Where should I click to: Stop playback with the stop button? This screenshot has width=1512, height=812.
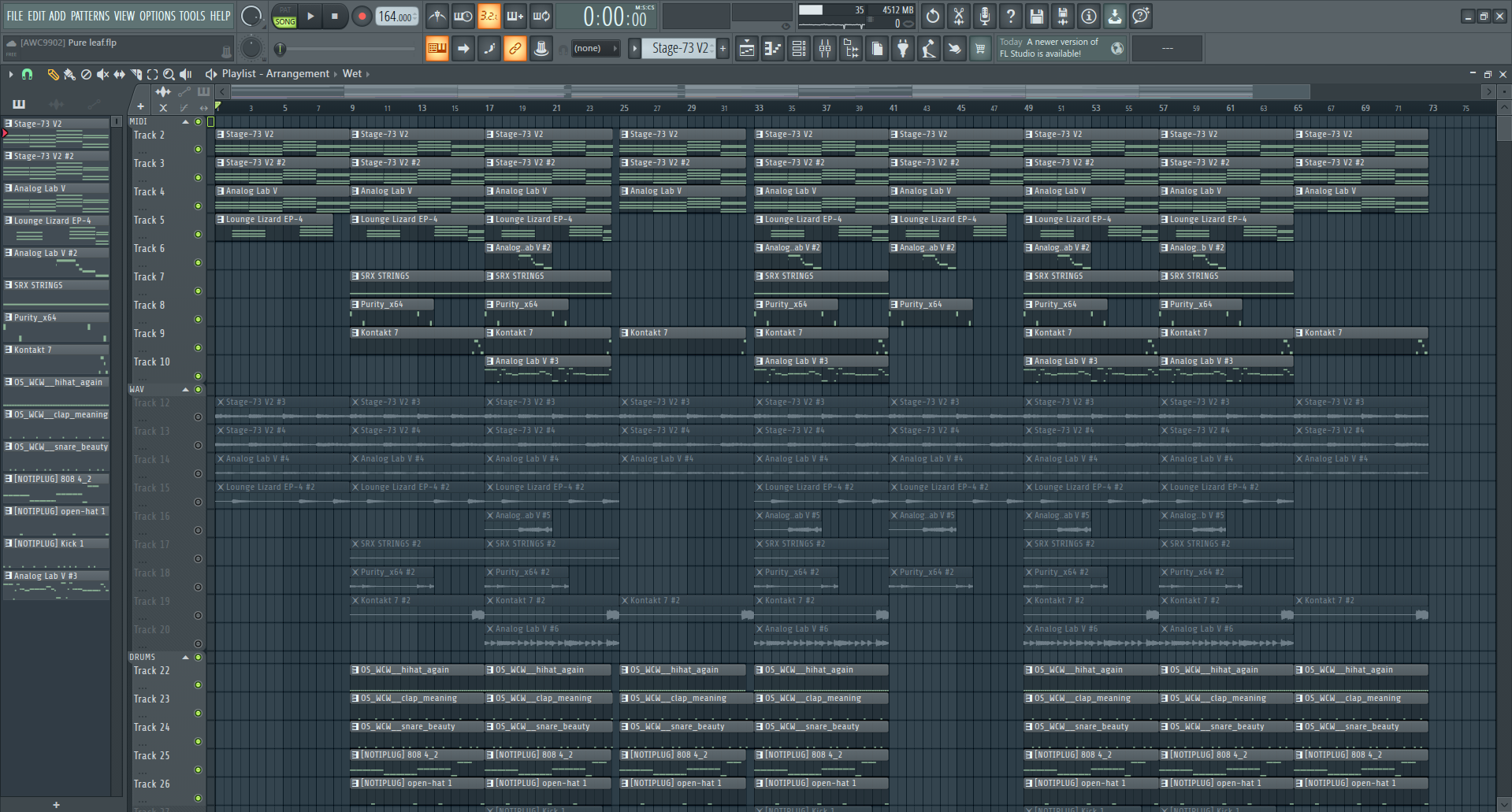click(335, 16)
